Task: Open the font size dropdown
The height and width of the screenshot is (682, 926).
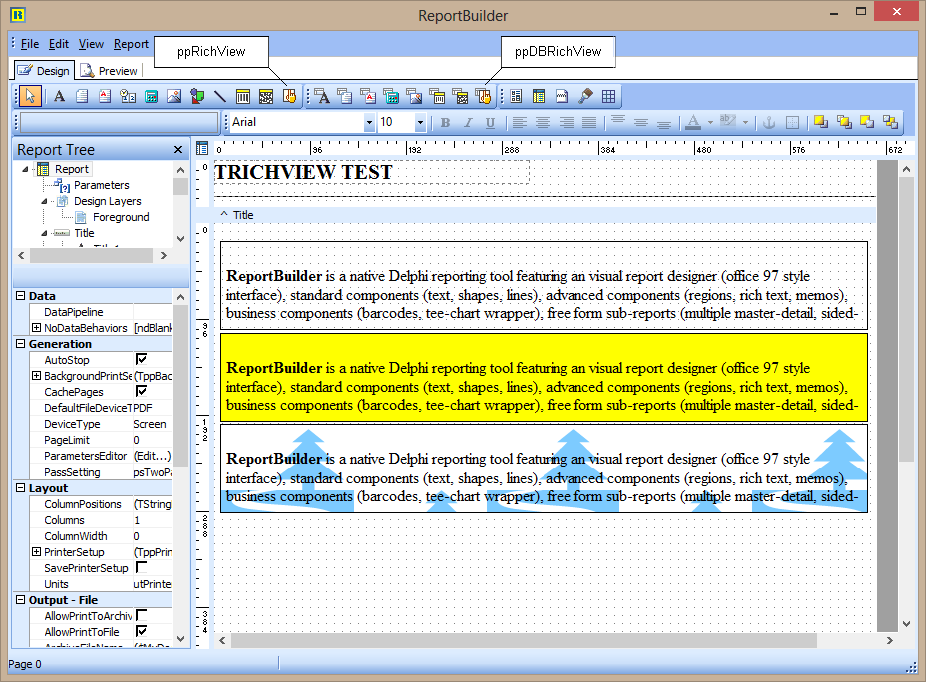Action: [x=420, y=123]
